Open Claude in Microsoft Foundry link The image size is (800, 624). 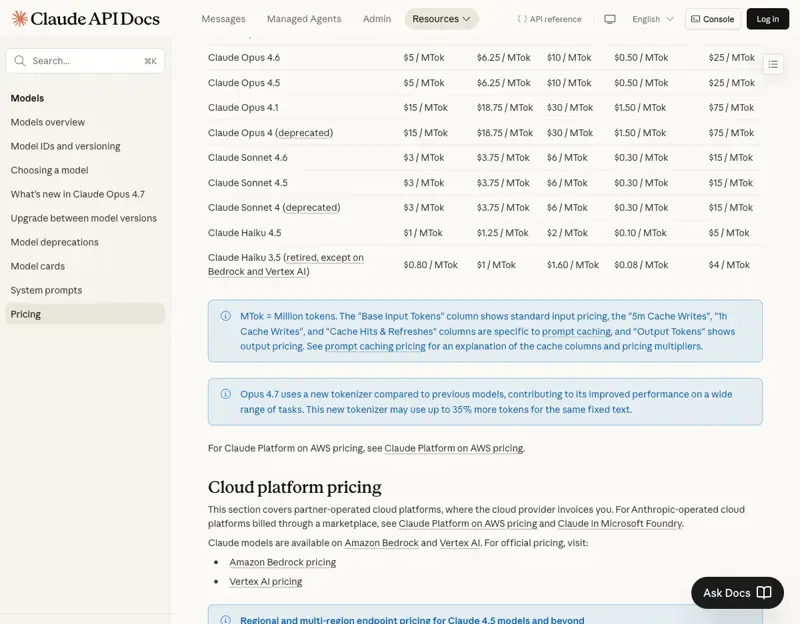pos(620,523)
